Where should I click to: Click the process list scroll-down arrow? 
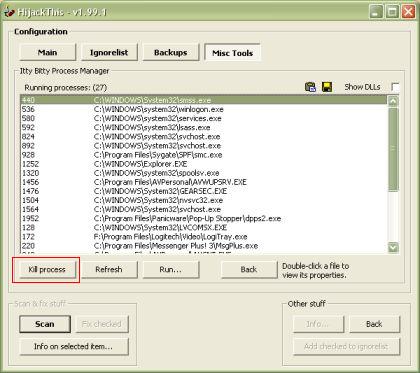(x=393, y=247)
